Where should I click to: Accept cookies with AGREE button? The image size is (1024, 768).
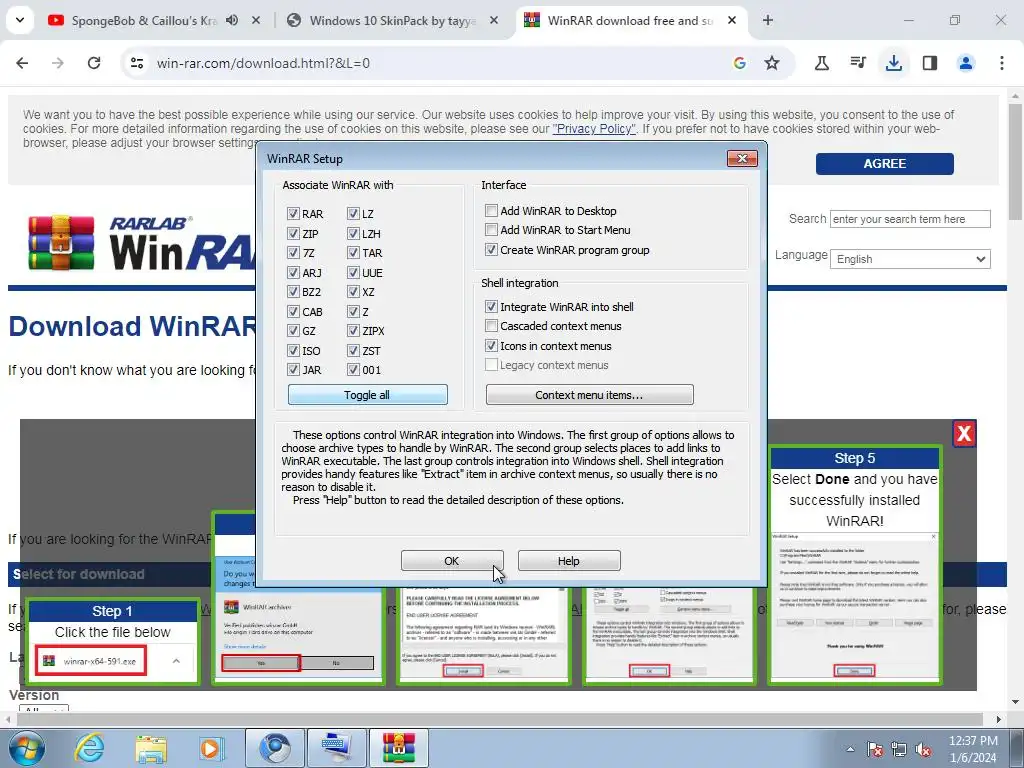884,164
